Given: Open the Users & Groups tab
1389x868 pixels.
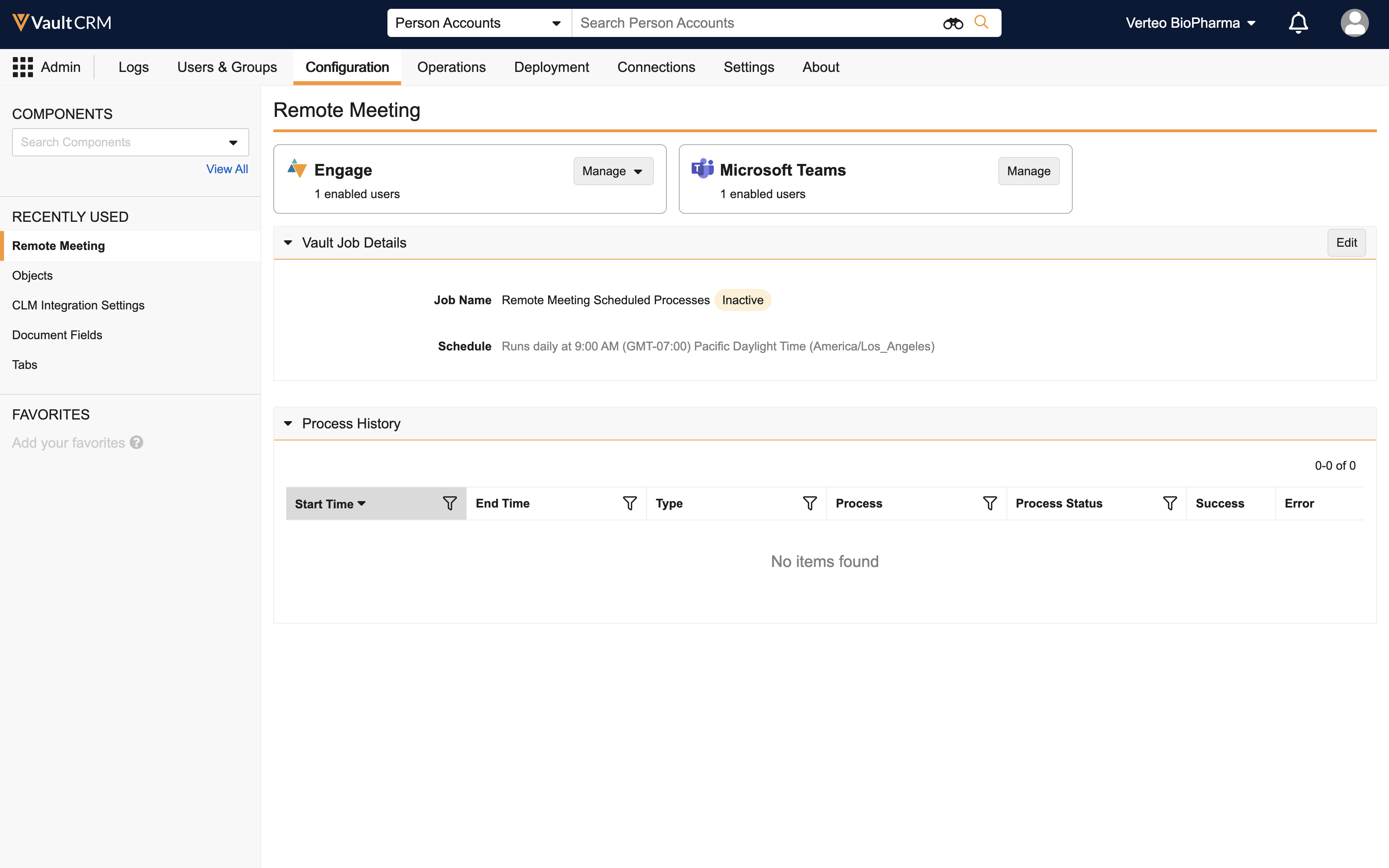Looking at the screenshot, I should (227, 67).
